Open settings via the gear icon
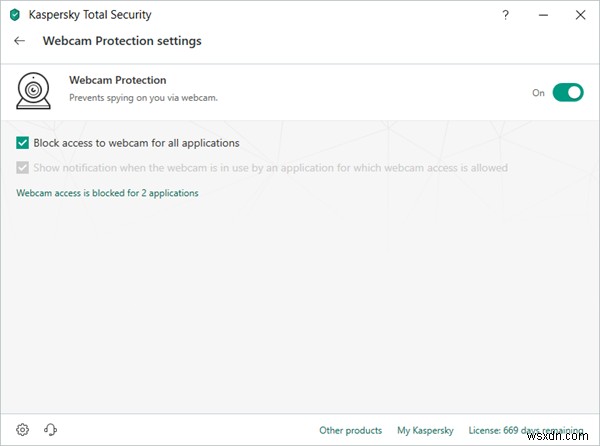This screenshot has width=600, height=446. point(23,430)
